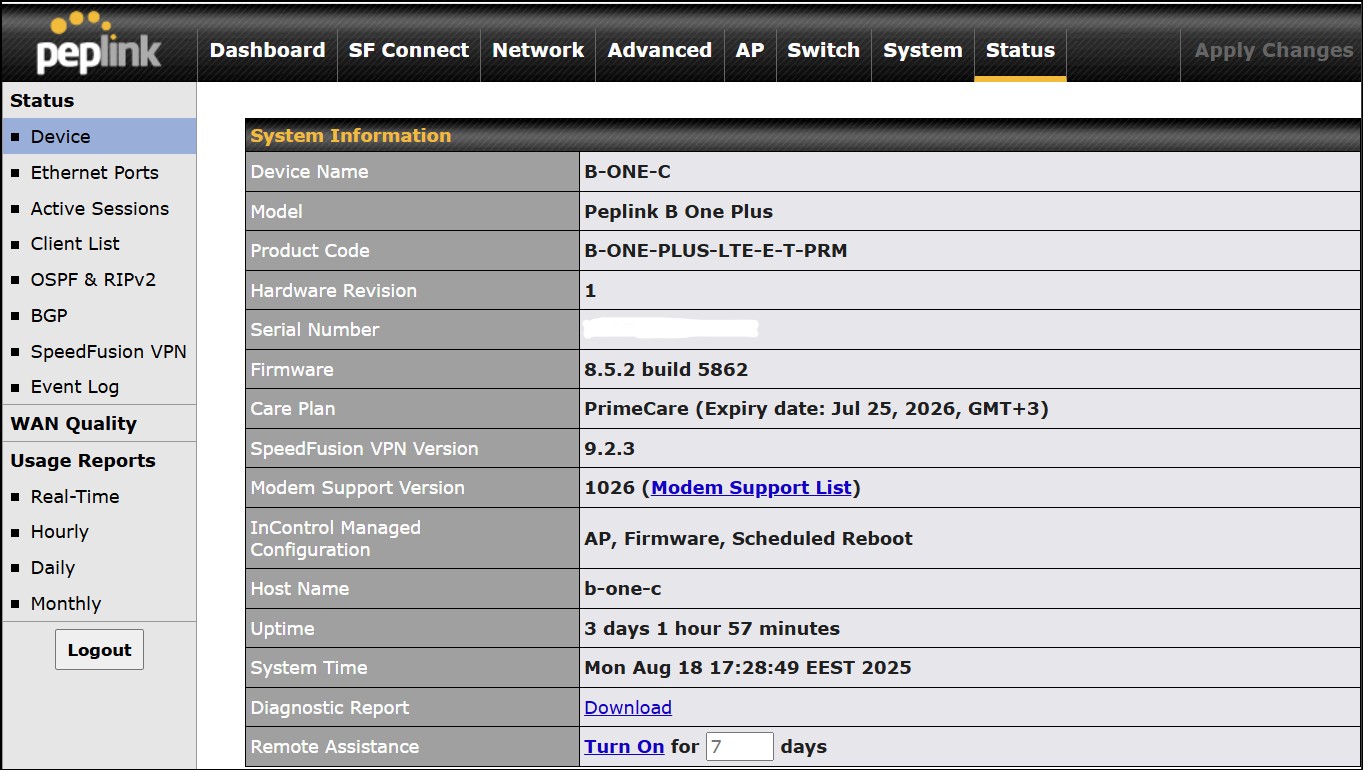Click InControl Managed Configuration label
The width and height of the screenshot is (1363, 770).
[336, 539]
